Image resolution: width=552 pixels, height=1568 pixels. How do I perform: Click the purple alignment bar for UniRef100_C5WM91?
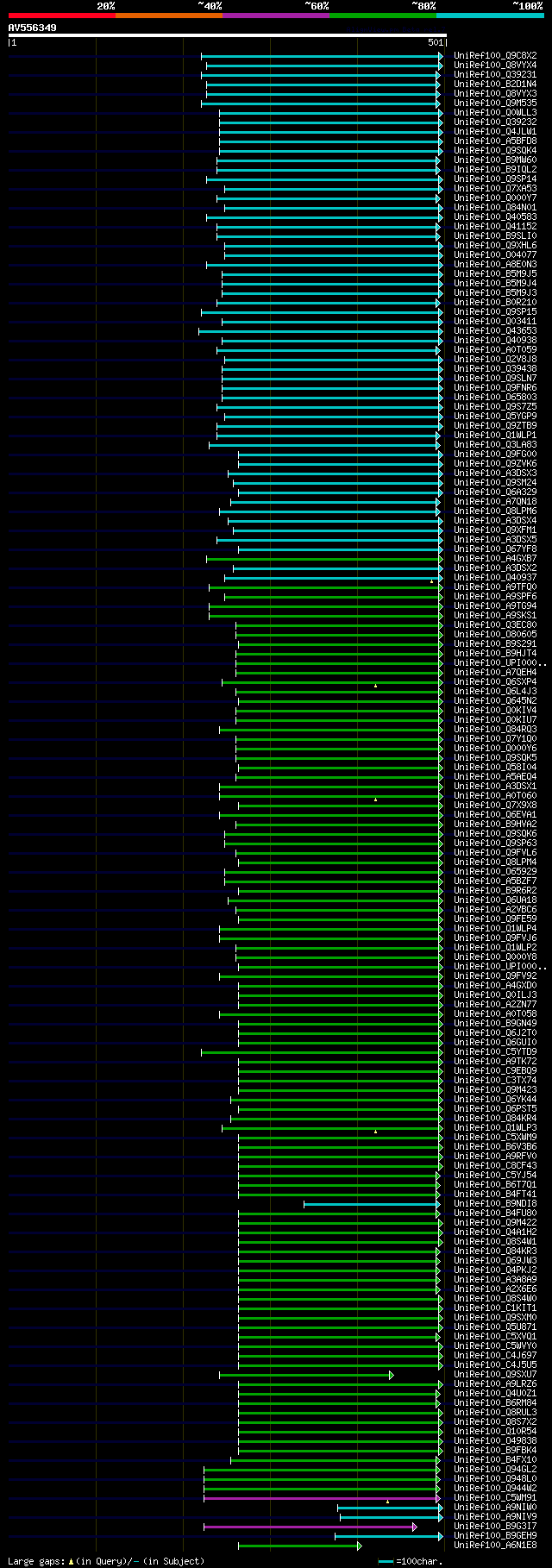pos(323,1498)
